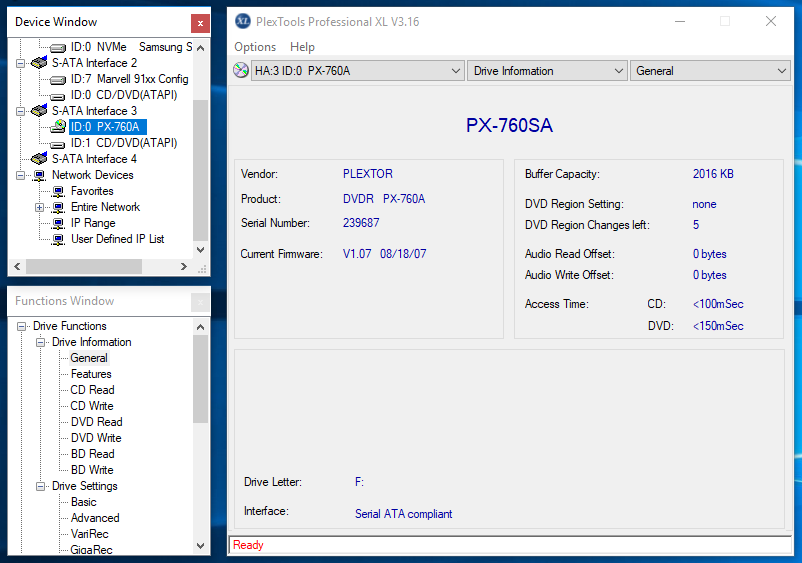The width and height of the screenshot is (802, 563).
Task: Open the BD Read function
Action: click(x=93, y=454)
